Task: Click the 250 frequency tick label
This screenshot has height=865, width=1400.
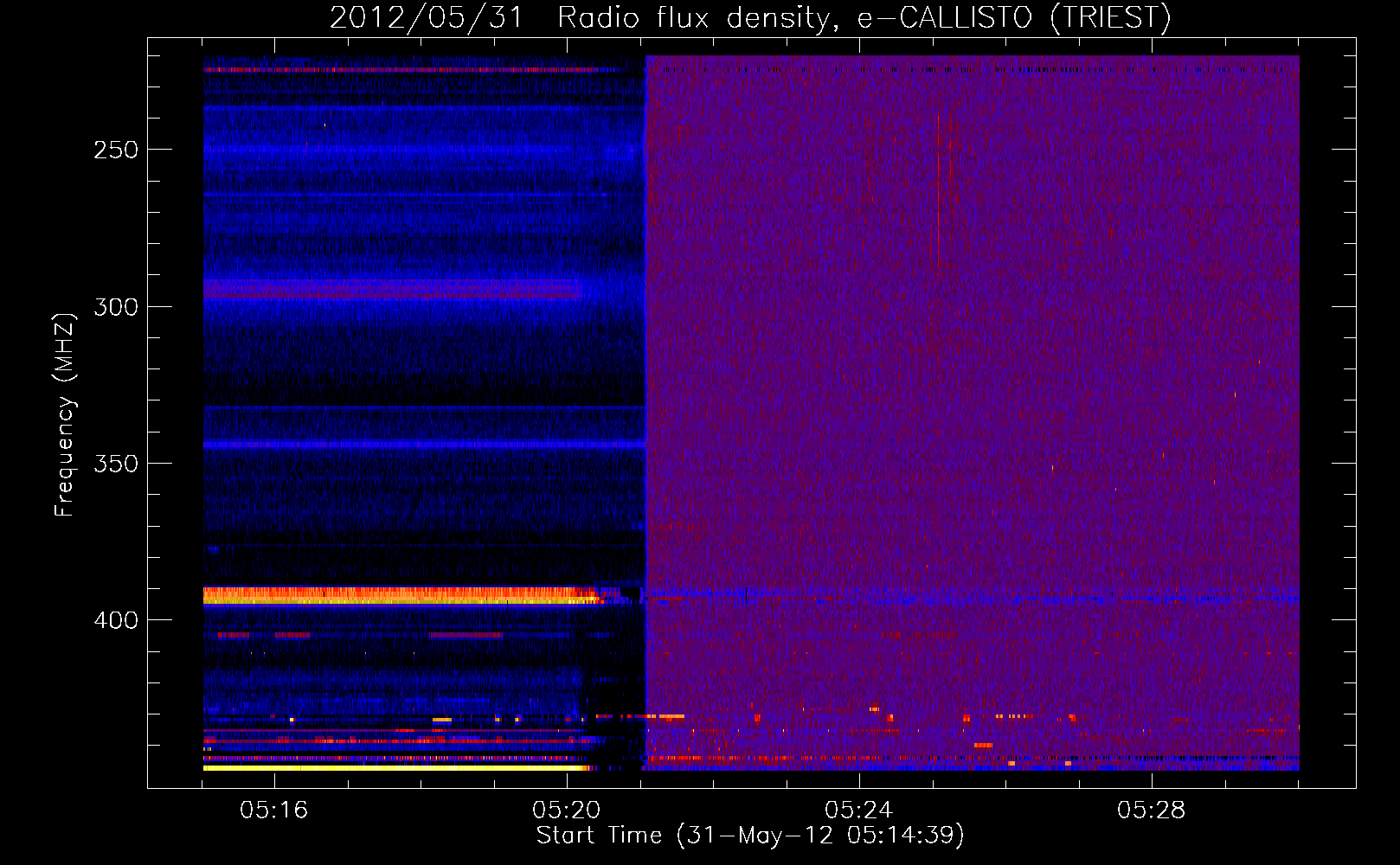Action: (x=116, y=150)
